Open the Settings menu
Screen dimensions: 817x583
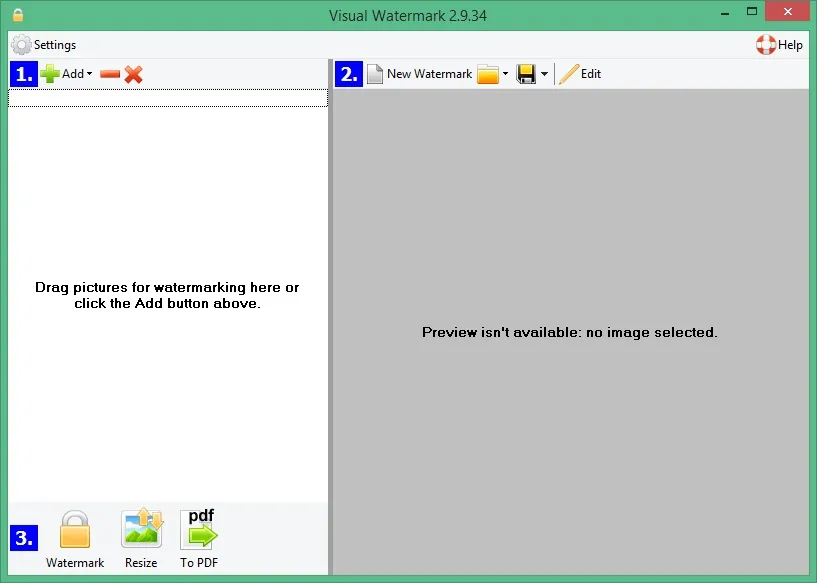pos(44,45)
